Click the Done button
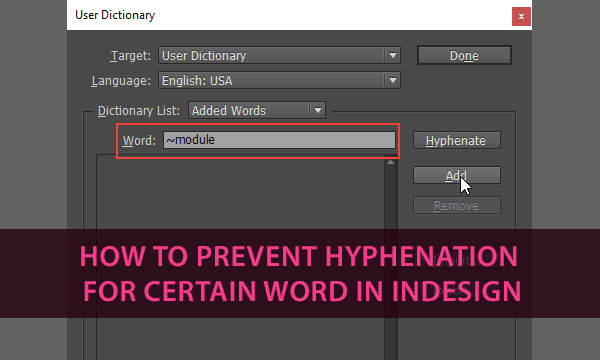The image size is (600, 360). click(464, 55)
